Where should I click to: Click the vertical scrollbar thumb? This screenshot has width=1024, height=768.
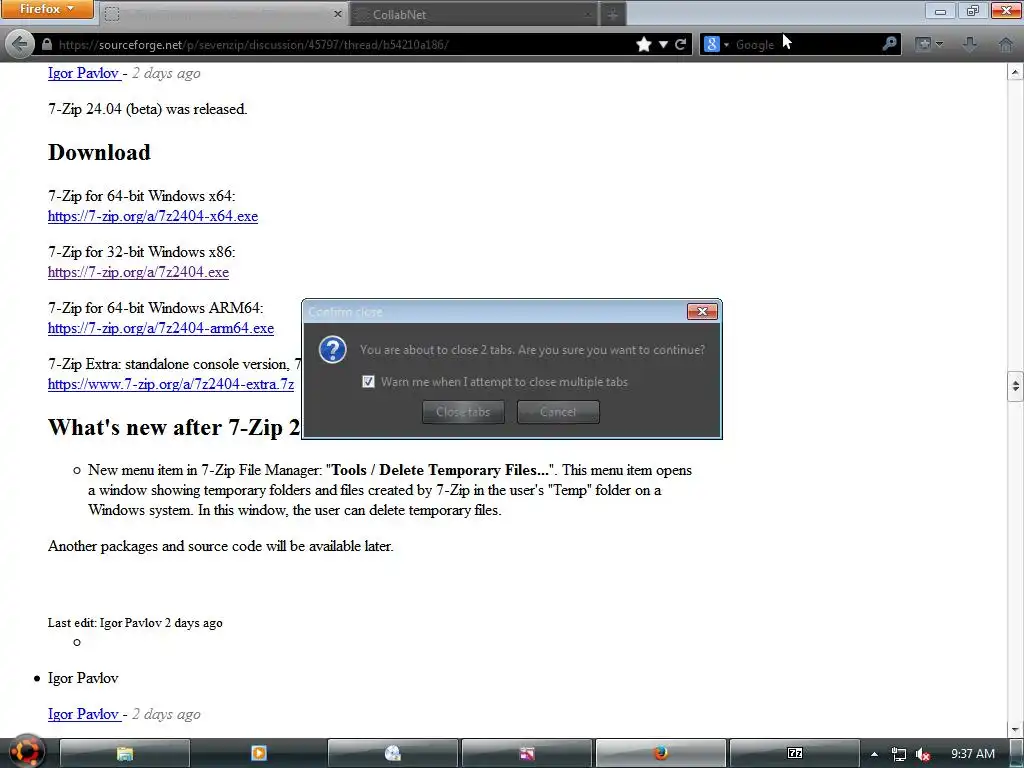coord(1016,386)
